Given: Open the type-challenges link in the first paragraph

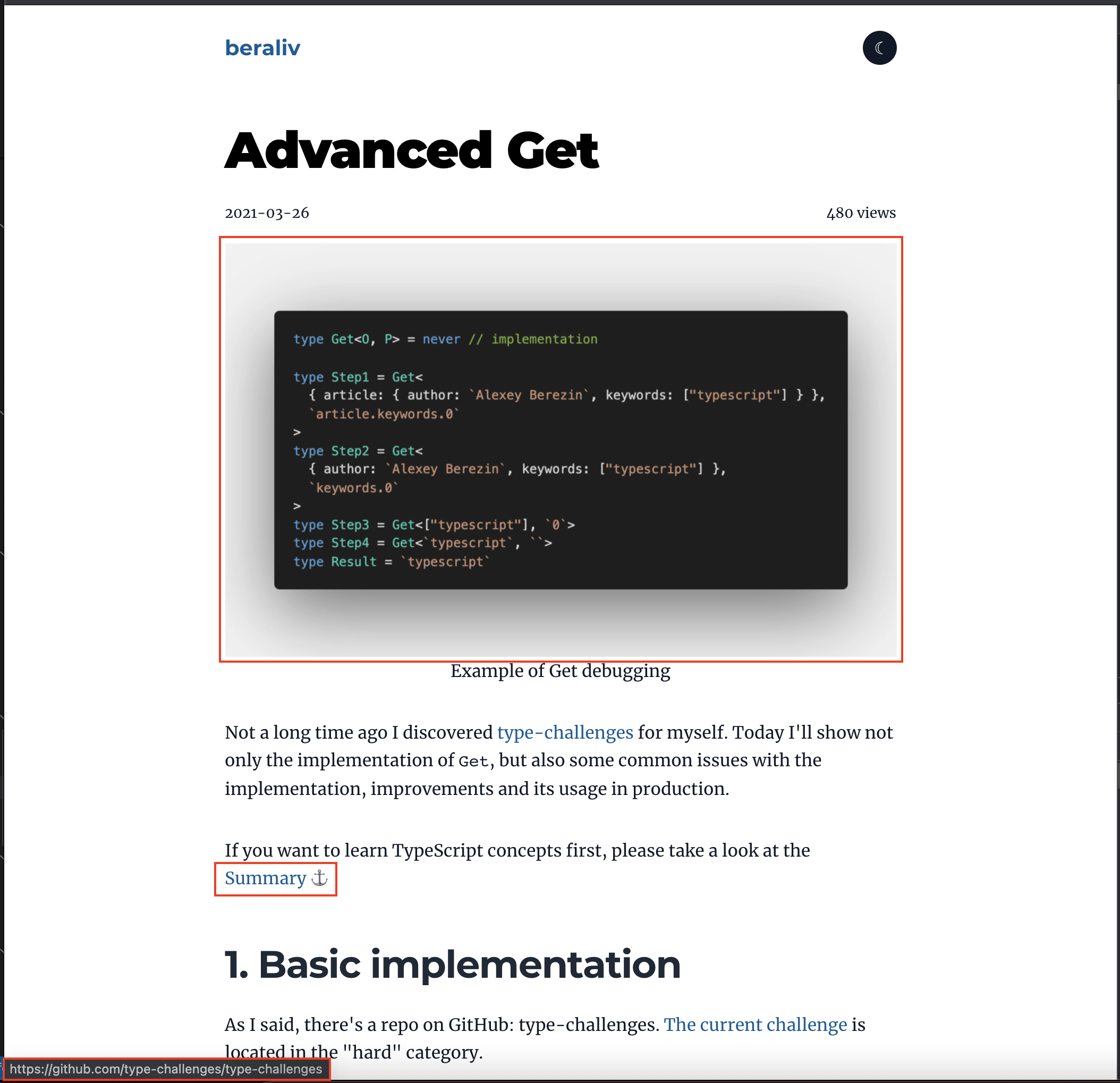Looking at the screenshot, I should [x=565, y=732].
